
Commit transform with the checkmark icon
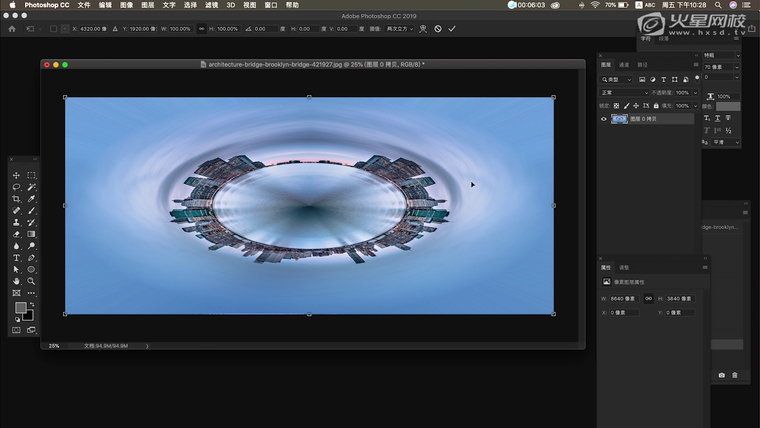tap(452, 29)
